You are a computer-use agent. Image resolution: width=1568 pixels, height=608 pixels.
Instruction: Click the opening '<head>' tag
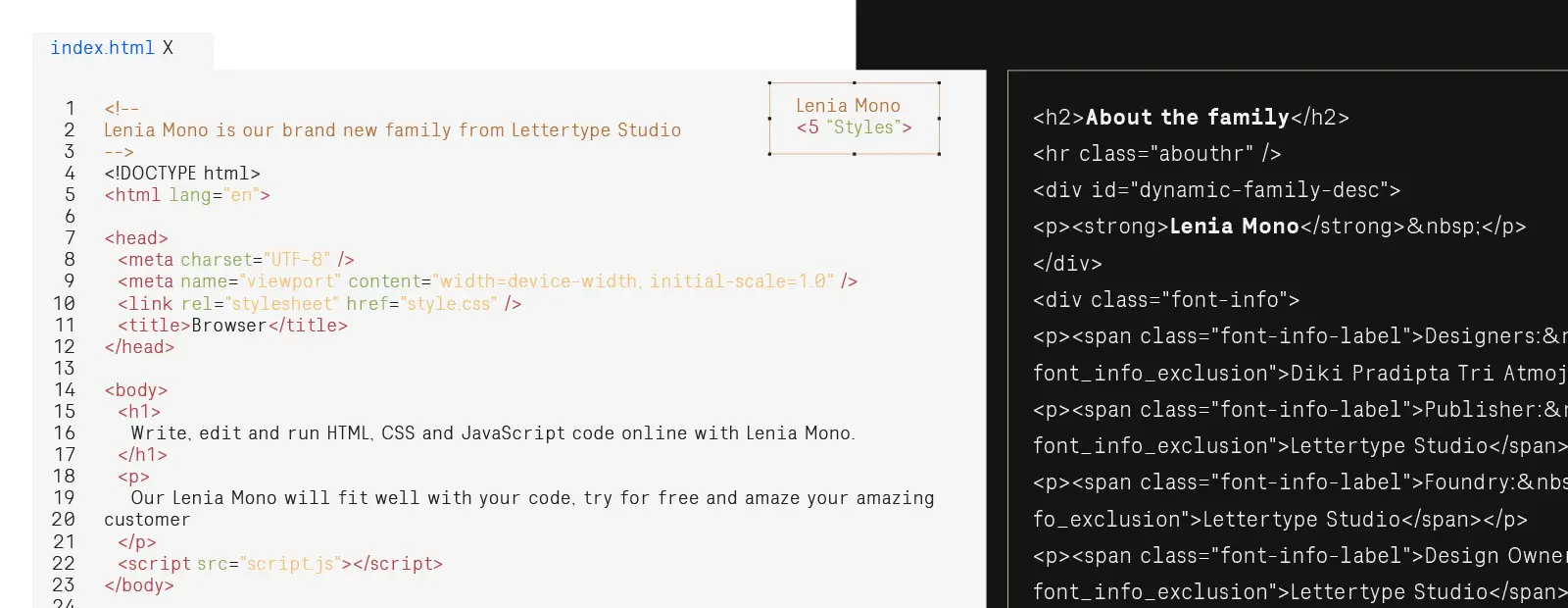point(136,237)
